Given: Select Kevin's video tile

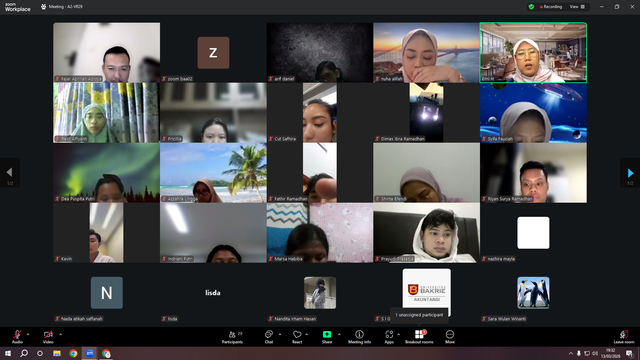Looking at the screenshot, I should pos(107,233).
